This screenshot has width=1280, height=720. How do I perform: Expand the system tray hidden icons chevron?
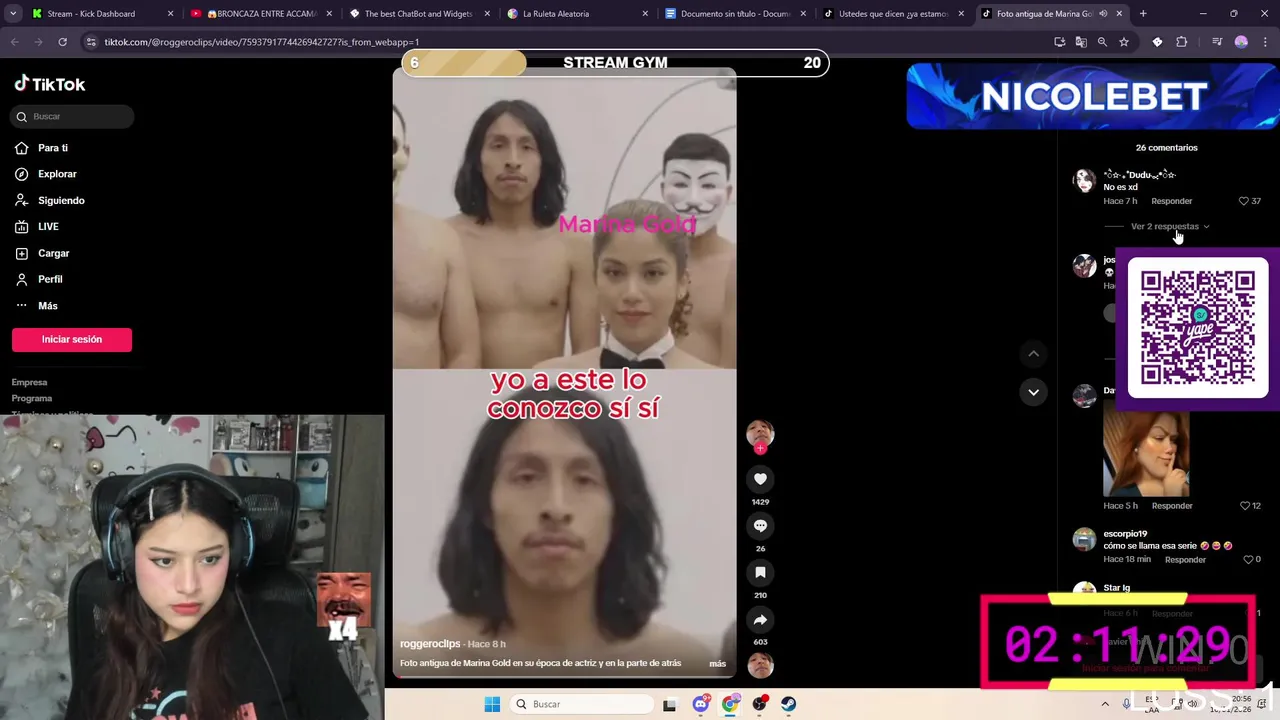[x=1103, y=704]
